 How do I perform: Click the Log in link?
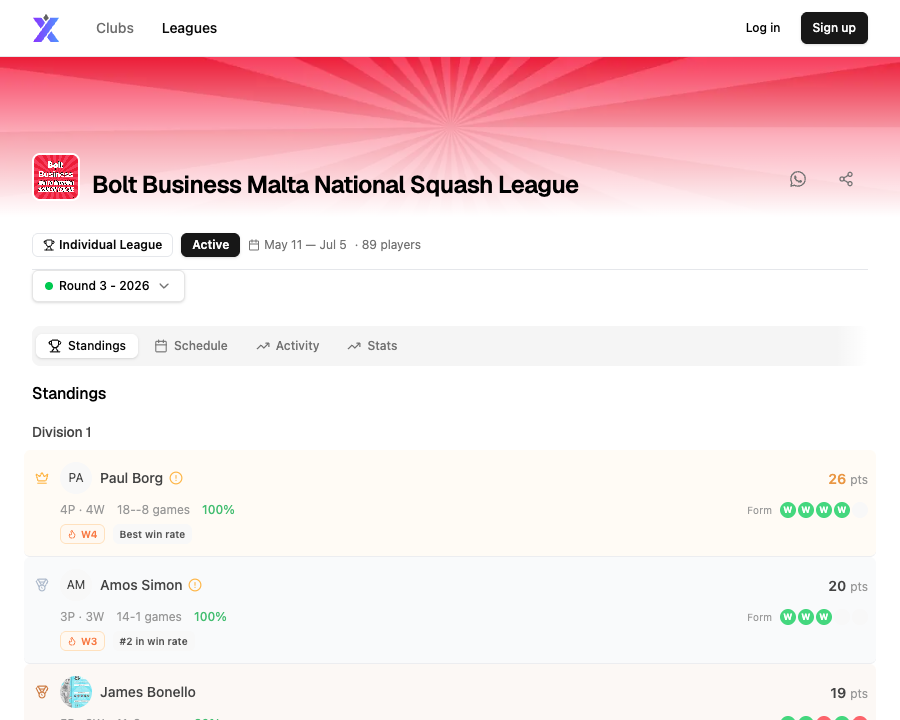[763, 28]
